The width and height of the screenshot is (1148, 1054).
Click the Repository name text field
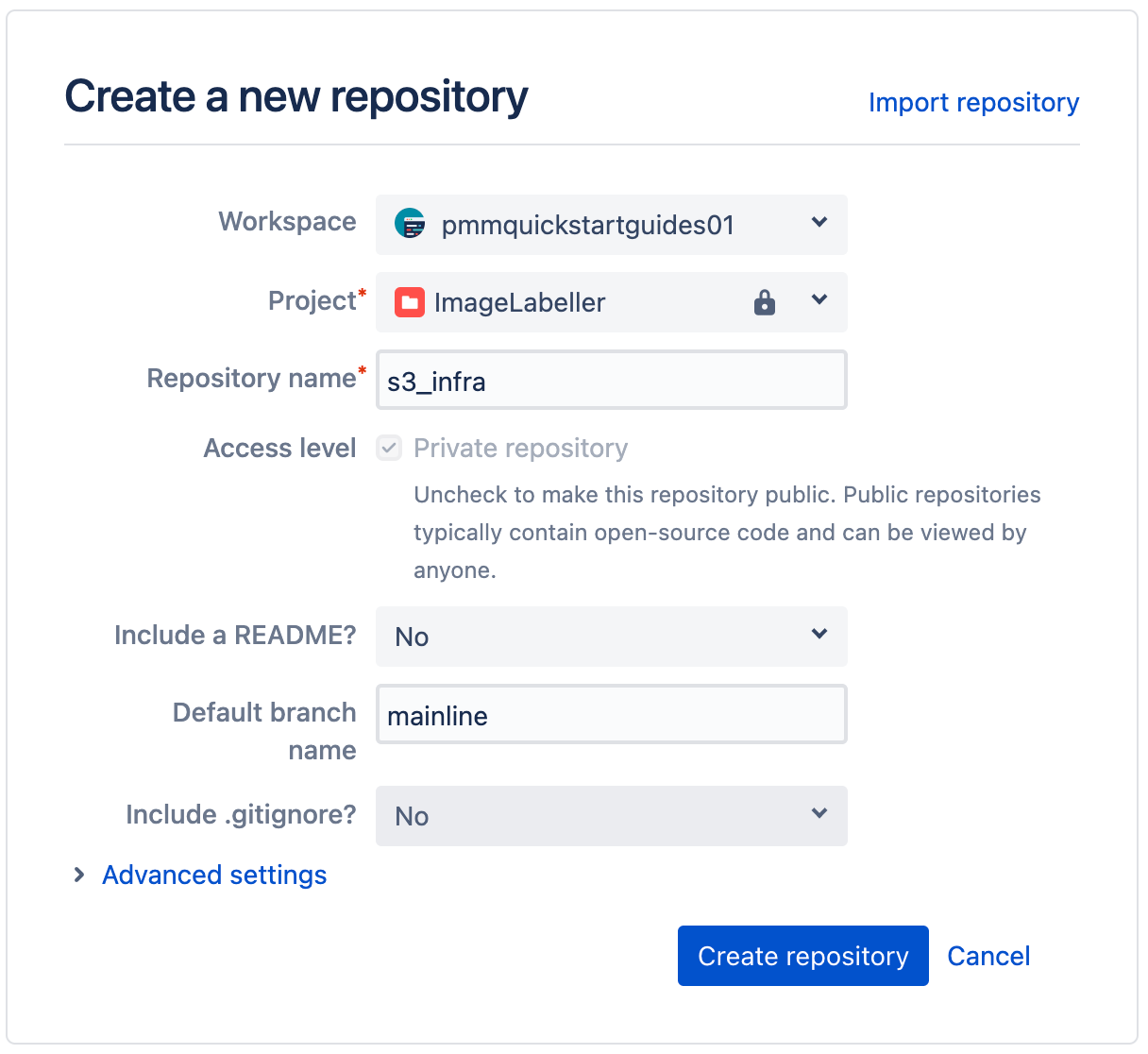pyautogui.click(x=611, y=381)
